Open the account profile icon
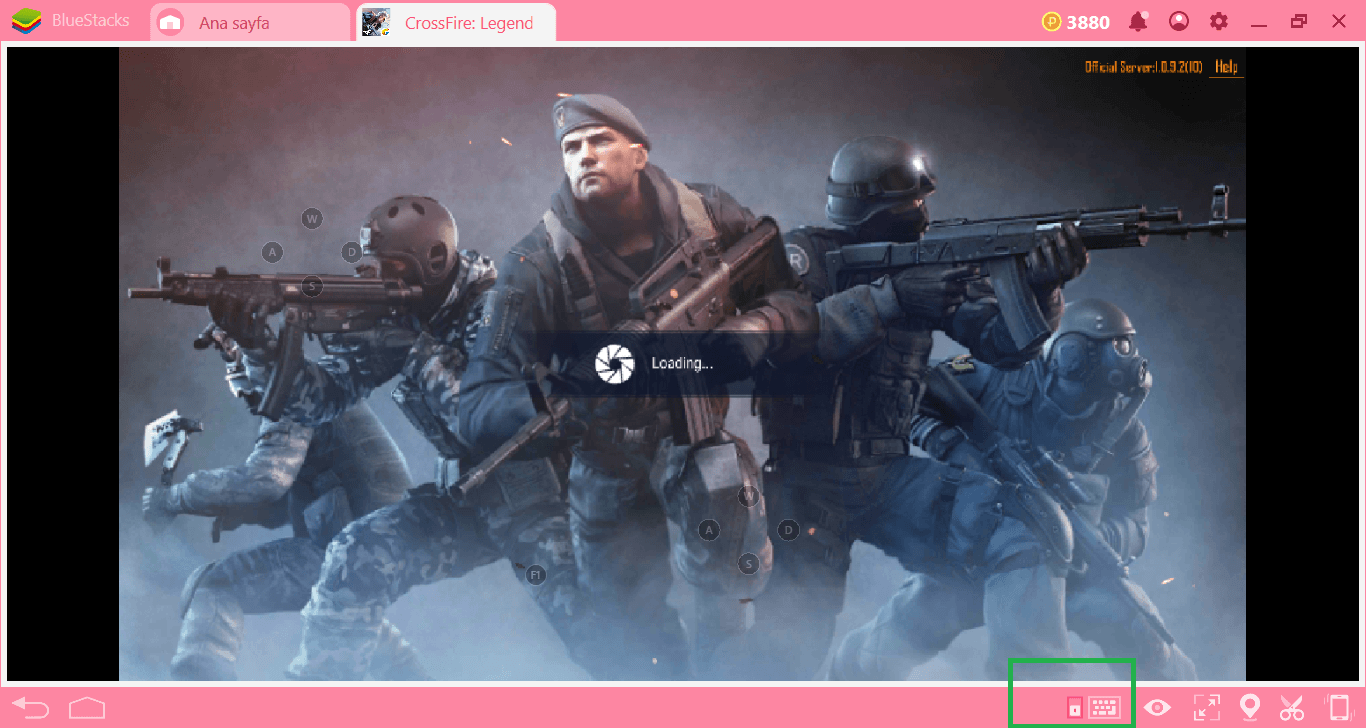The width and height of the screenshot is (1366, 728). click(x=1179, y=21)
